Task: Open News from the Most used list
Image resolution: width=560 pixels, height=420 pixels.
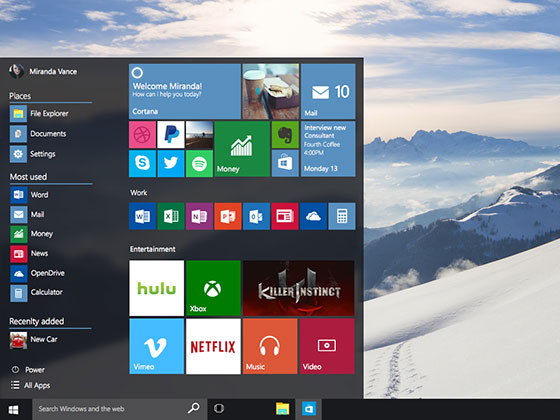Action: pos(29,254)
